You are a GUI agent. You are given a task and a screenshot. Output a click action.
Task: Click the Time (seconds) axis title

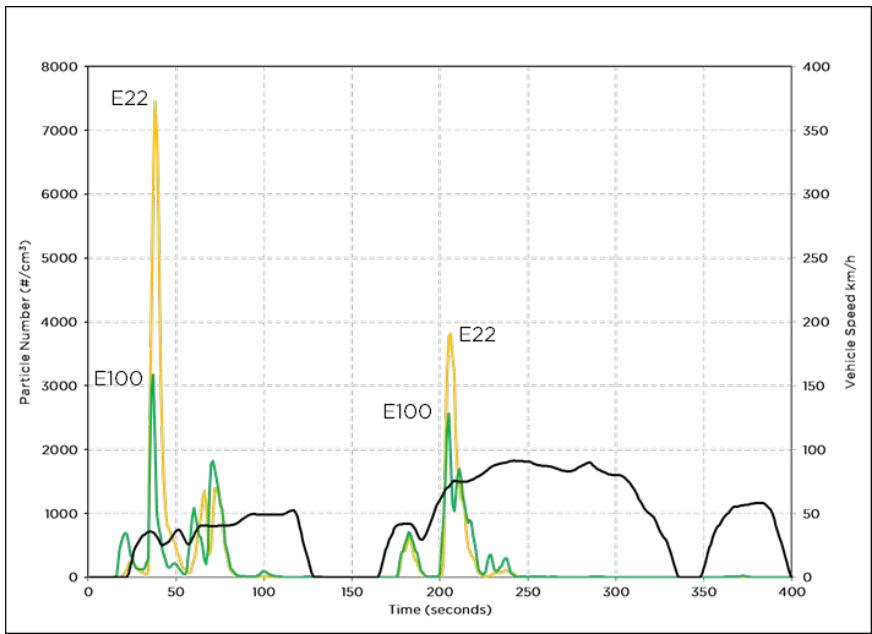click(439, 609)
